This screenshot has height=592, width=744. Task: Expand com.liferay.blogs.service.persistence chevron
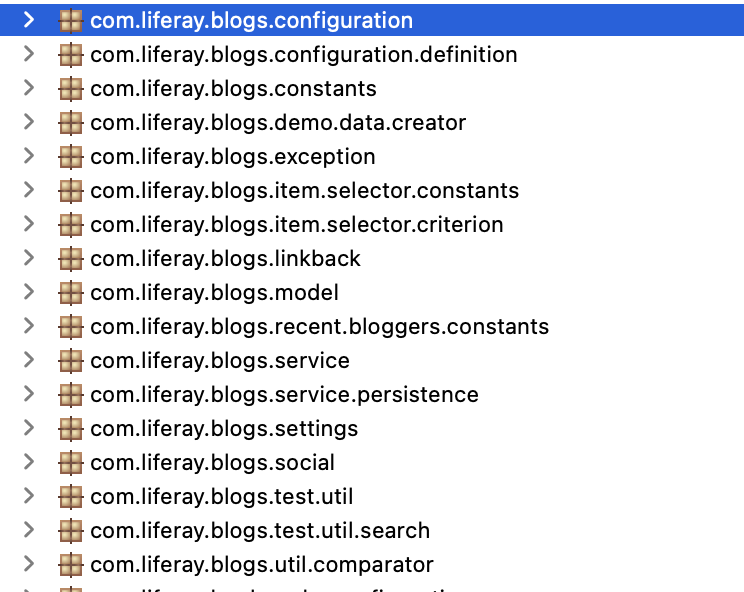pyautogui.click(x=29, y=394)
